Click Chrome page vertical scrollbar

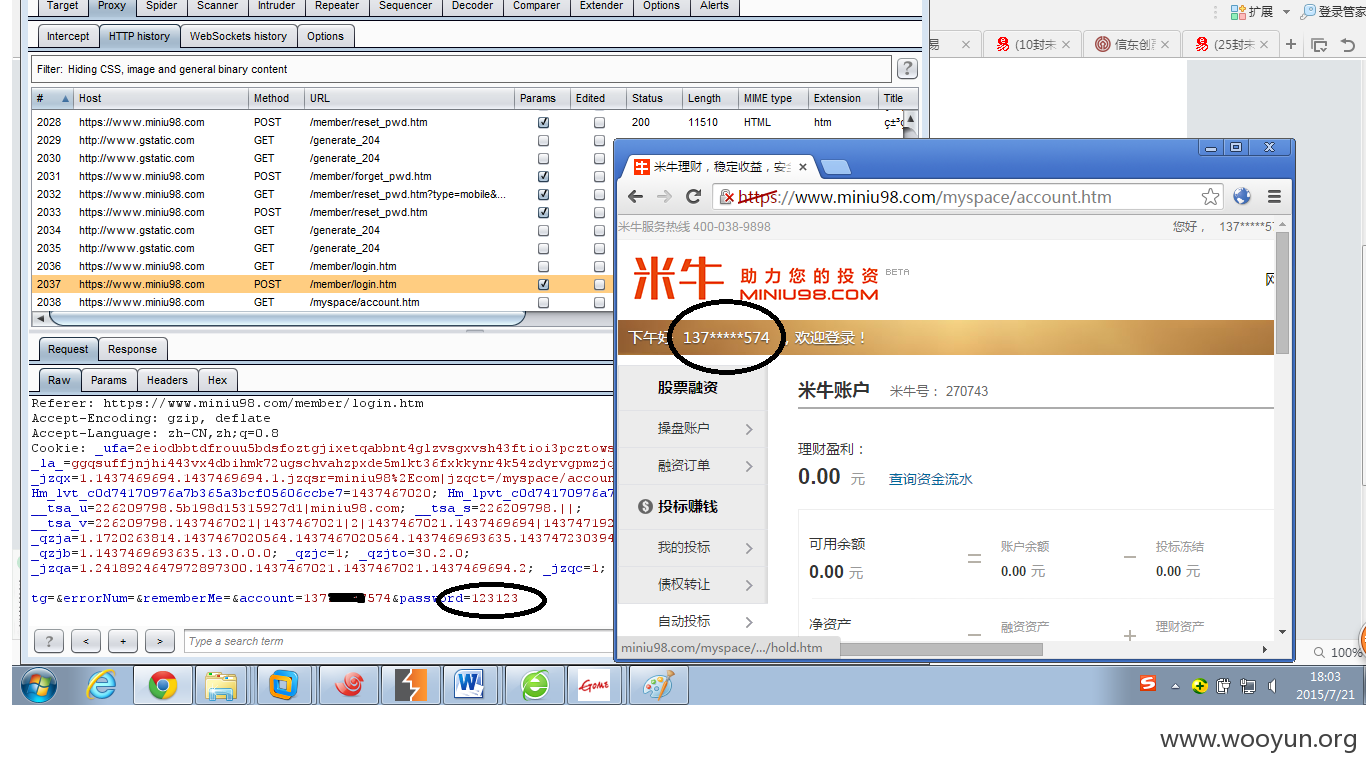(x=1282, y=292)
